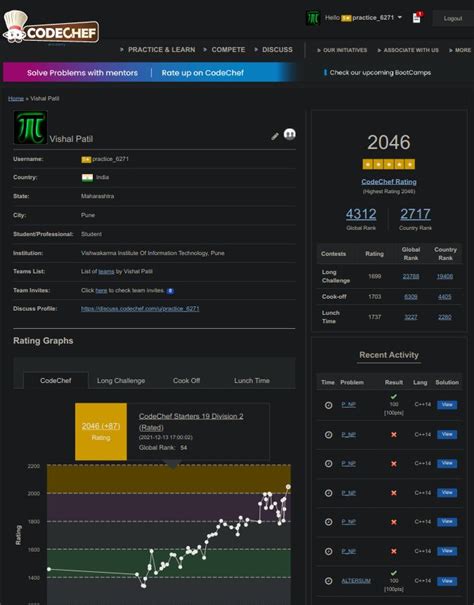Viewport: 474px width, 605px height.
Task: Click the last data point on rating graph
Action: (288, 487)
